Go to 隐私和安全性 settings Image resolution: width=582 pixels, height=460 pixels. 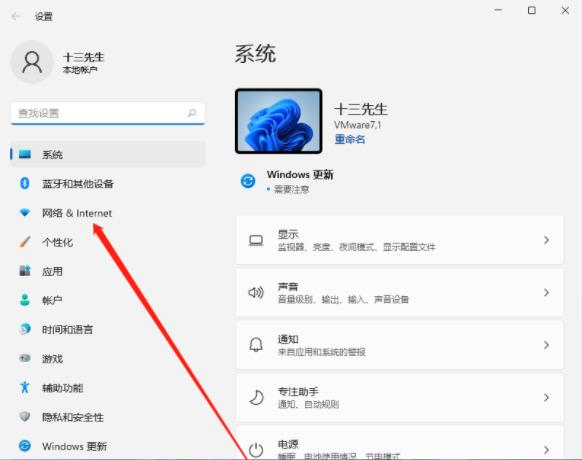click(x=108, y=417)
